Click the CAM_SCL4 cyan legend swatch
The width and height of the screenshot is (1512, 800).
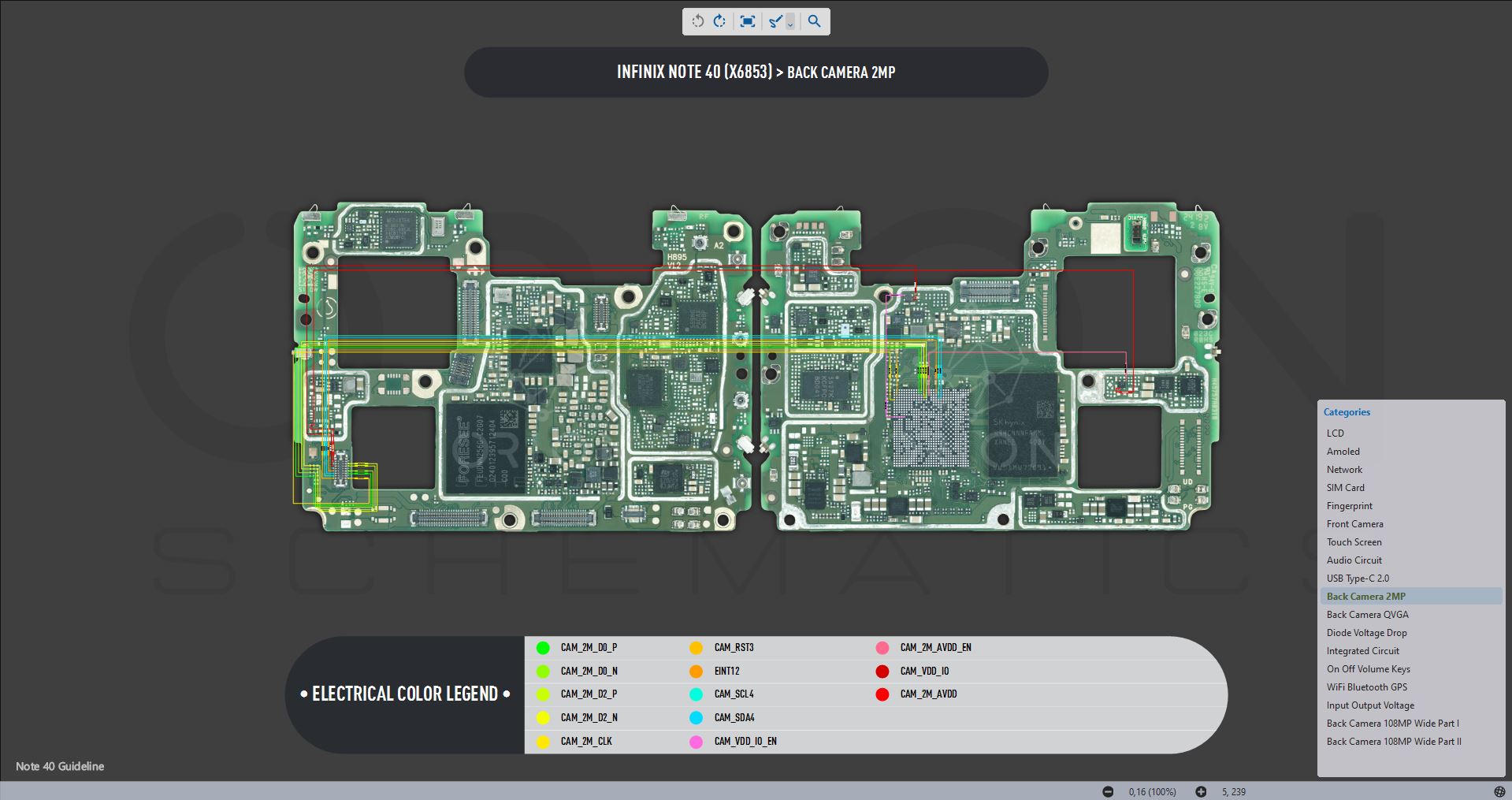(696, 694)
